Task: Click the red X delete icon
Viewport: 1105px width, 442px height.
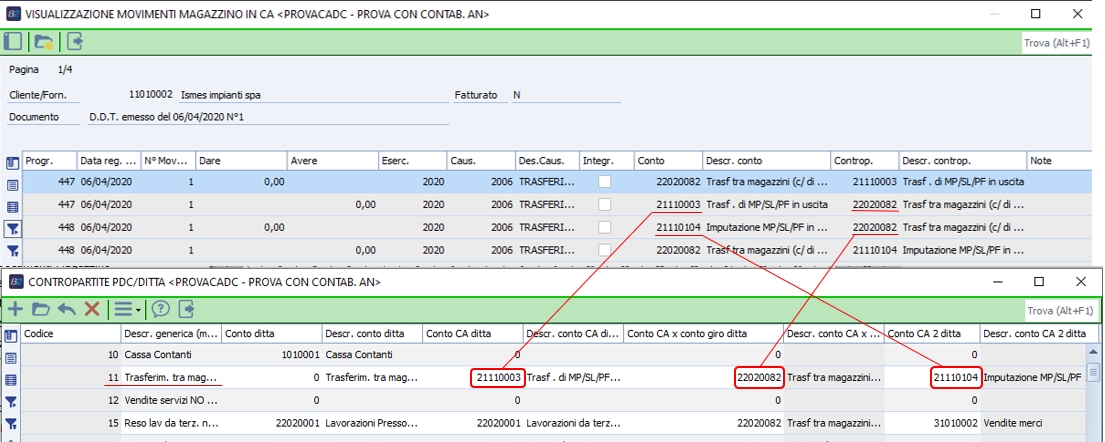Action: pos(92,309)
